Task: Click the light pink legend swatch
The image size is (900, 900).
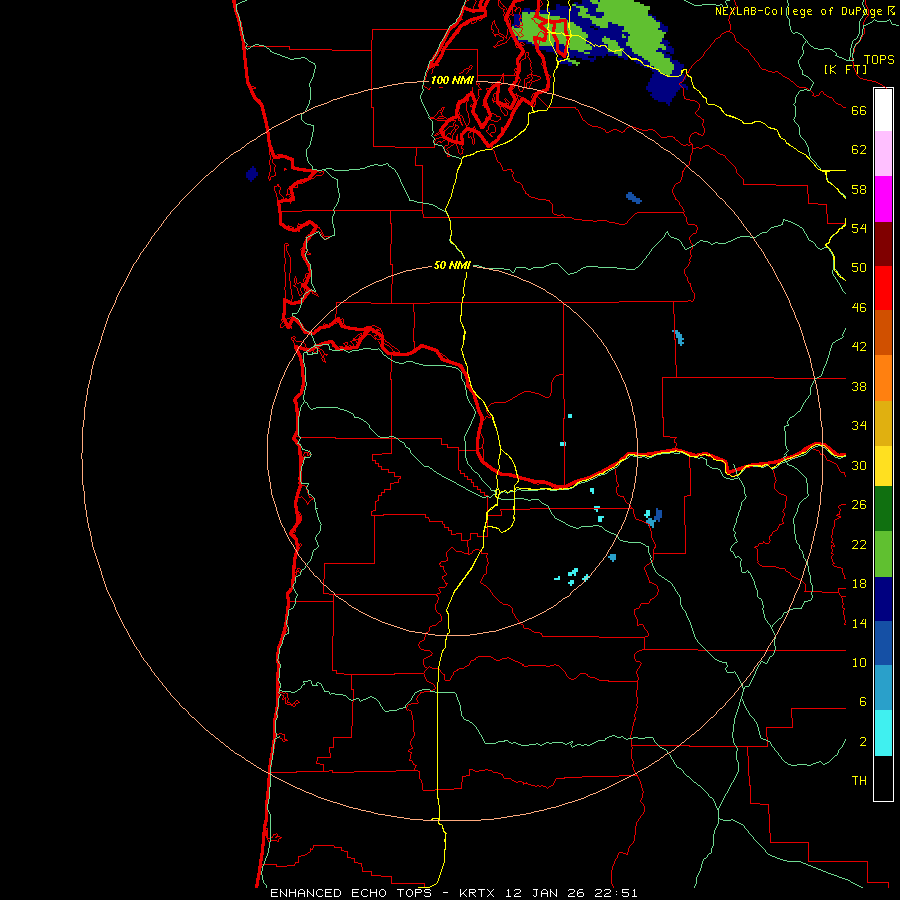Action: (x=883, y=154)
